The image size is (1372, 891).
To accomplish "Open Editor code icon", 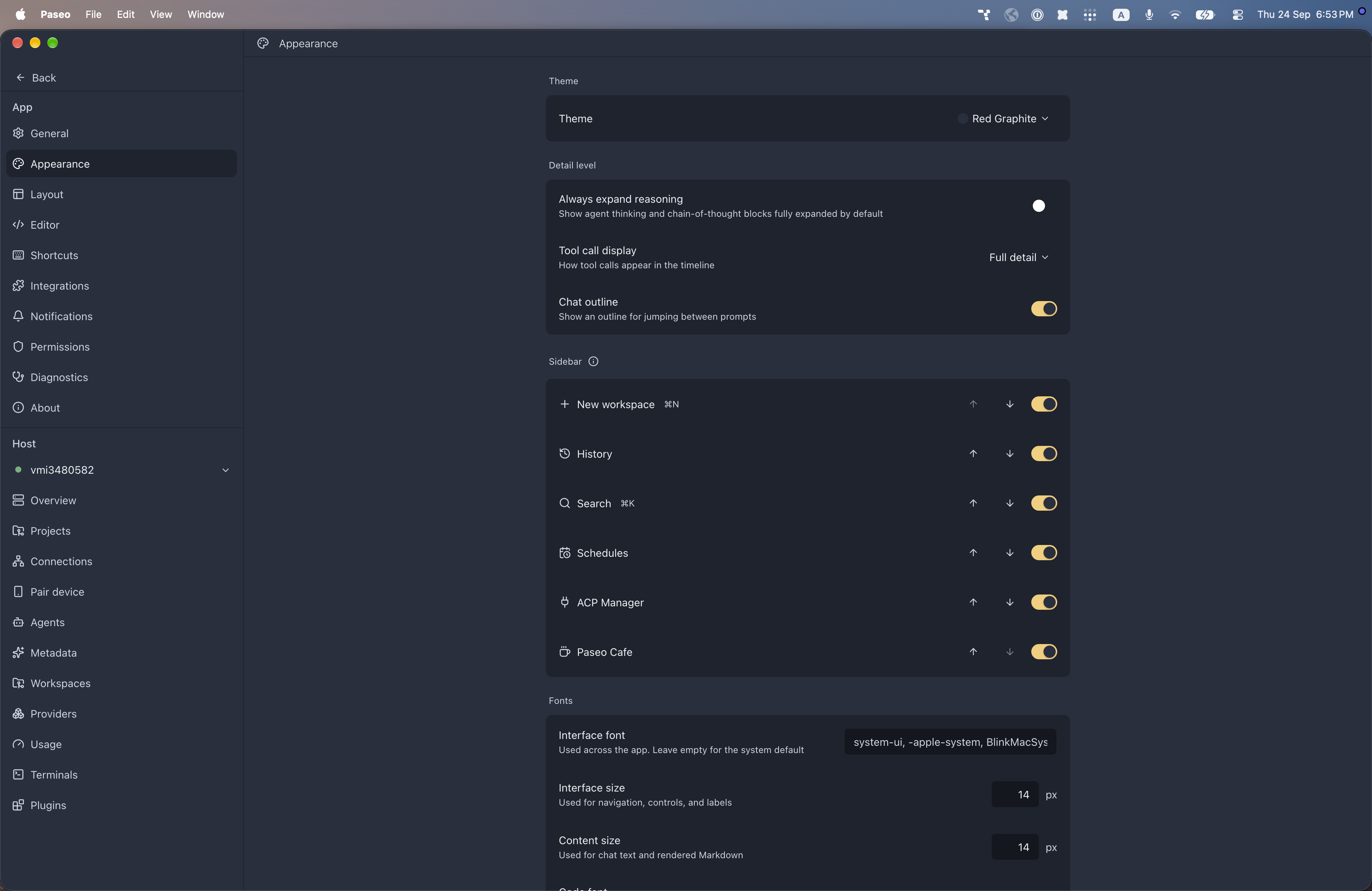I will click(18, 225).
